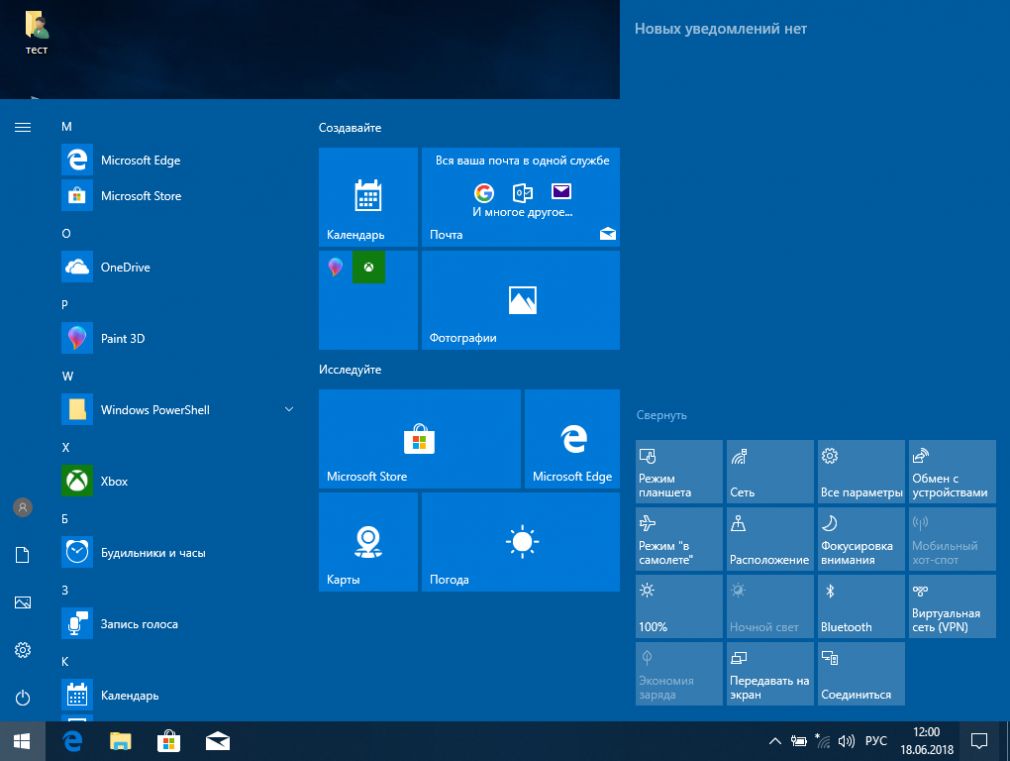Open Settings gear in the Start sidebar
Screen dimensions: 1010x761
pyautogui.click(x=23, y=650)
